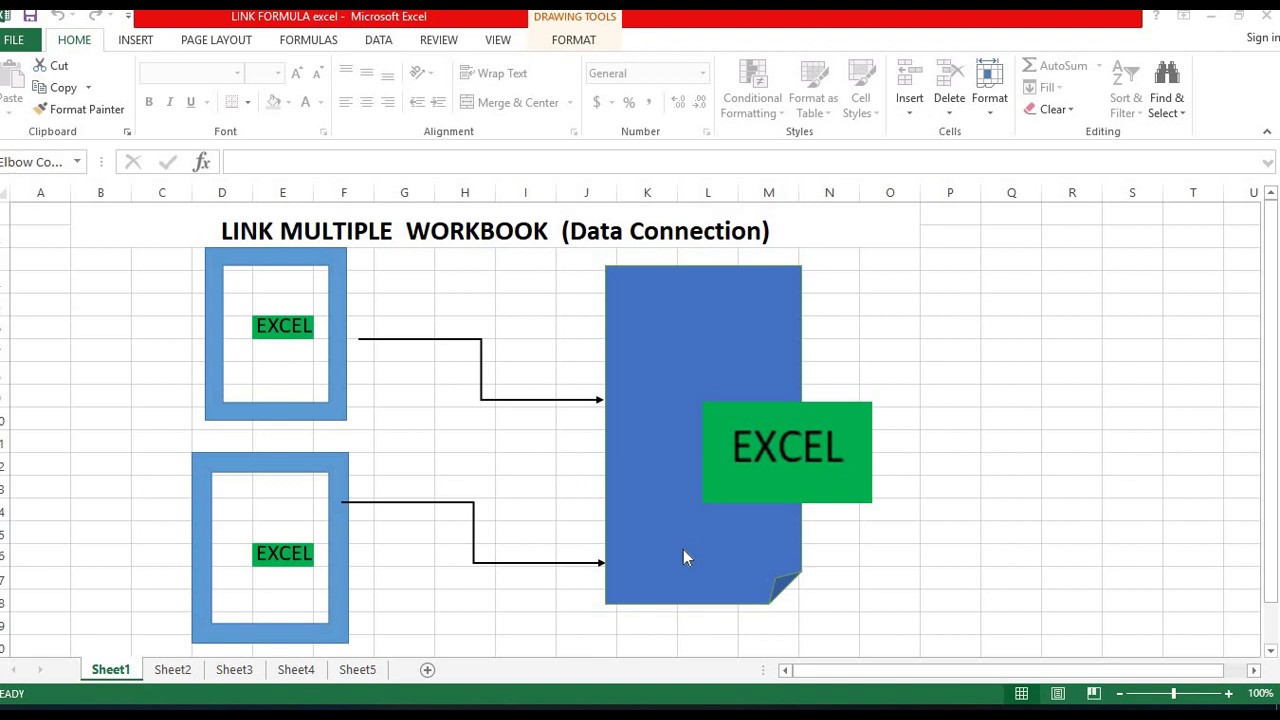1280x720 pixels.
Task: Click the Copy command
Action: [x=55, y=88]
